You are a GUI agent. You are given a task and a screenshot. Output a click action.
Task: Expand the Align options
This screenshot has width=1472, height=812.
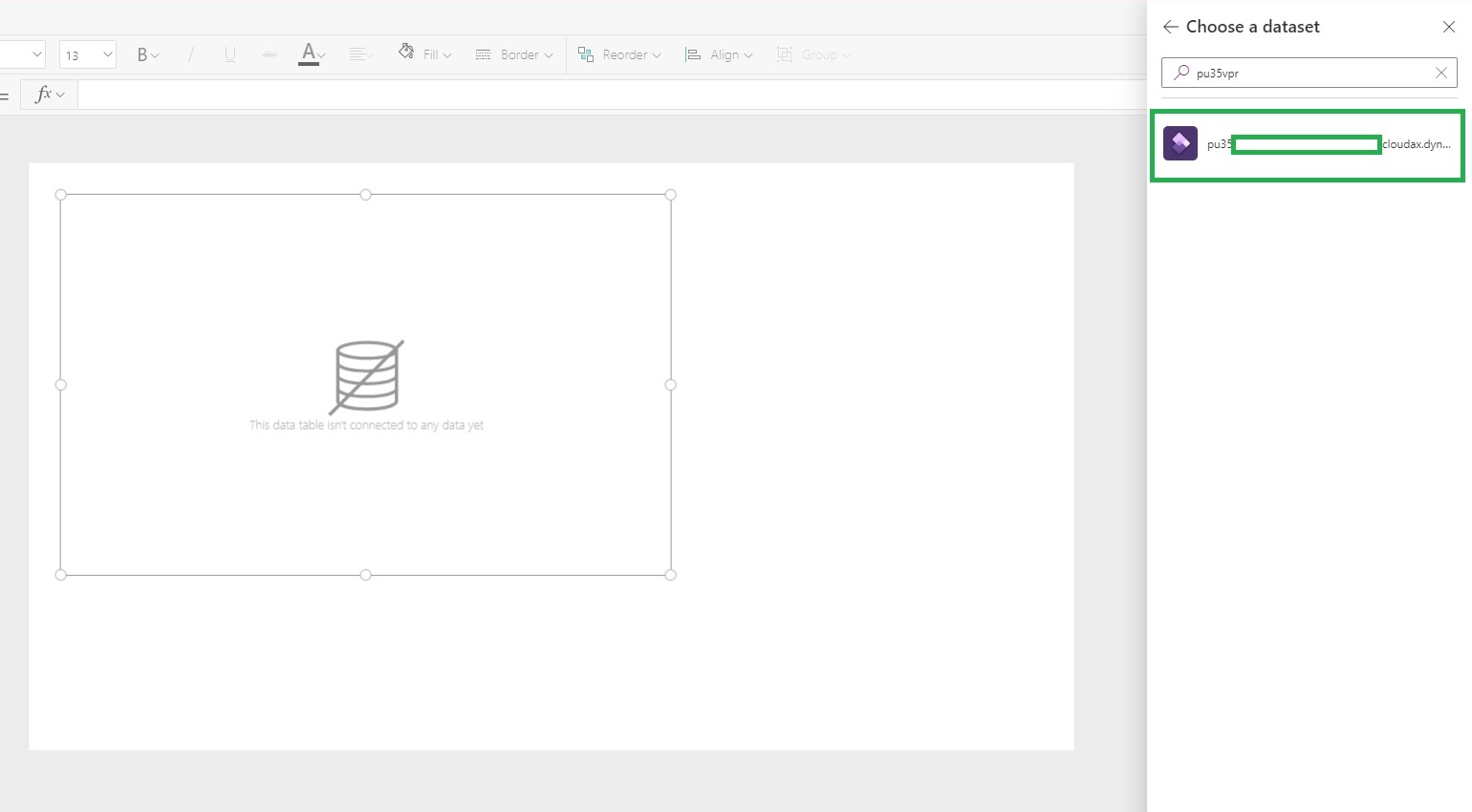[719, 55]
